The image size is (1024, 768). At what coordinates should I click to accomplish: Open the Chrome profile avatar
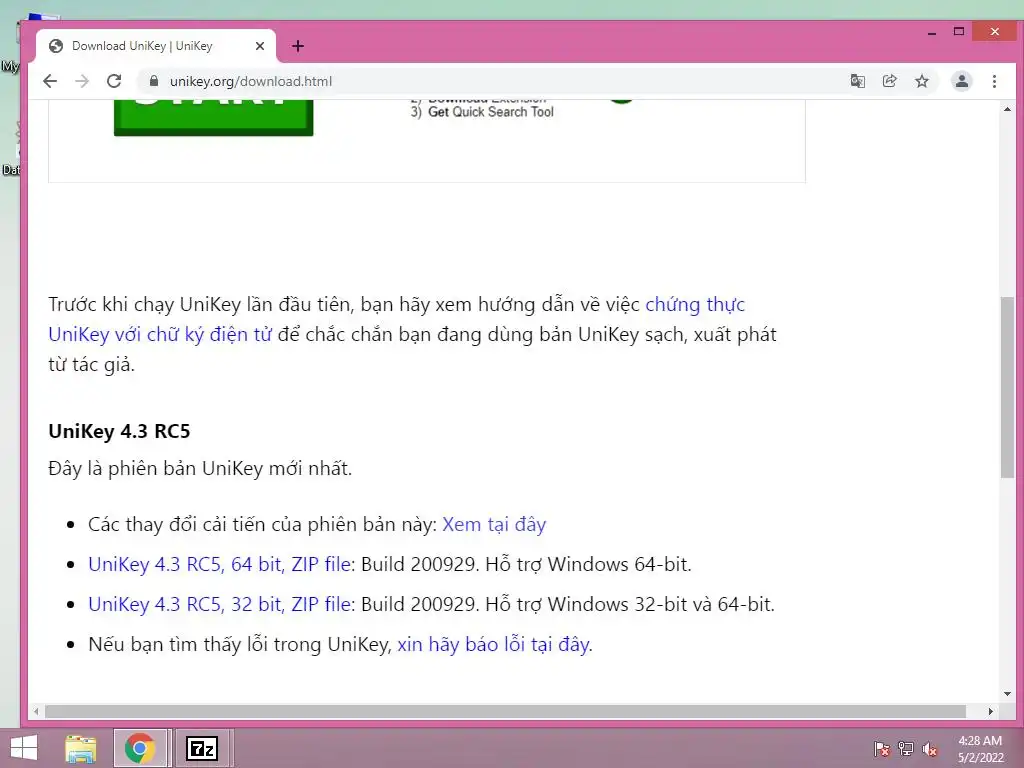coord(961,81)
